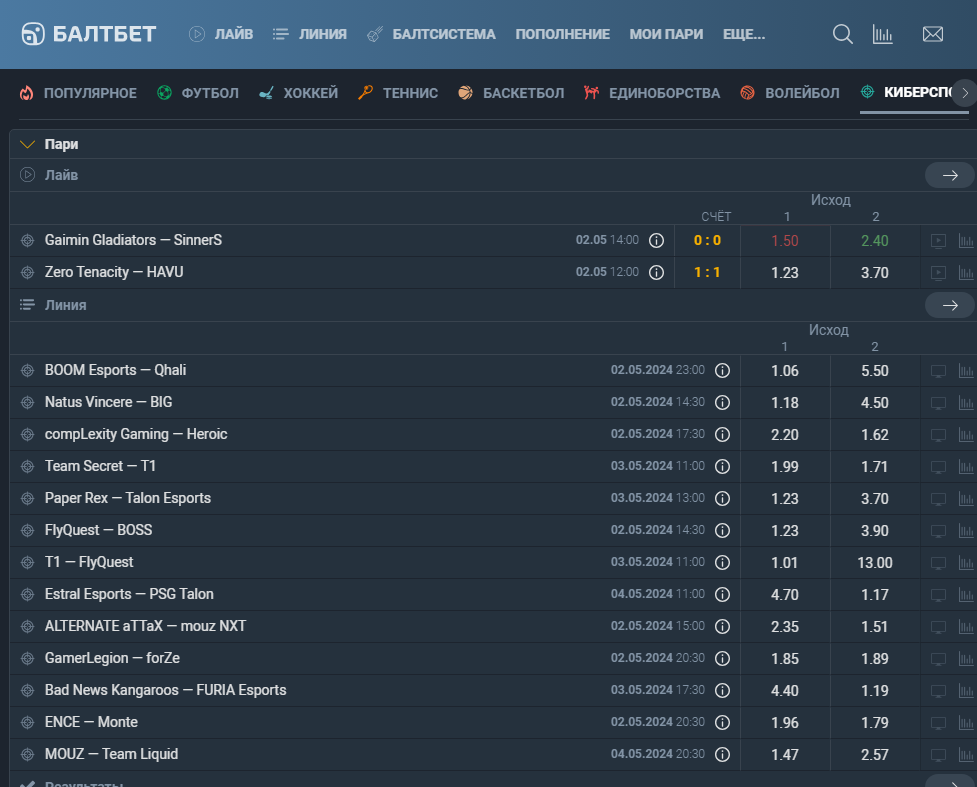Open info icon for FlyQuest — BOSS
Viewport: 977px width, 787px height.
pyautogui.click(x=722, y=530)
